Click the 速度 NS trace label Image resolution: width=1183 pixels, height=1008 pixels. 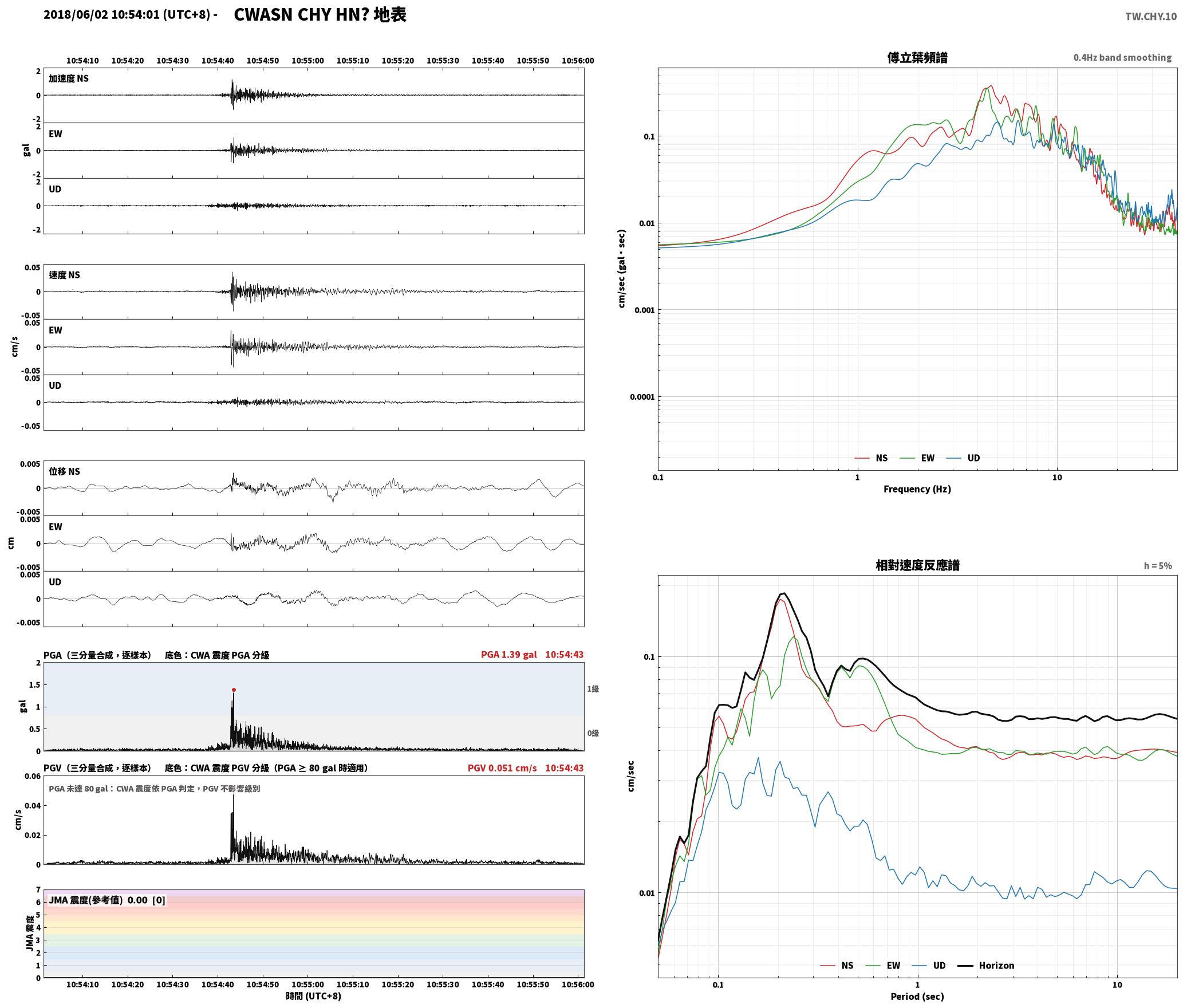[64, 275]
